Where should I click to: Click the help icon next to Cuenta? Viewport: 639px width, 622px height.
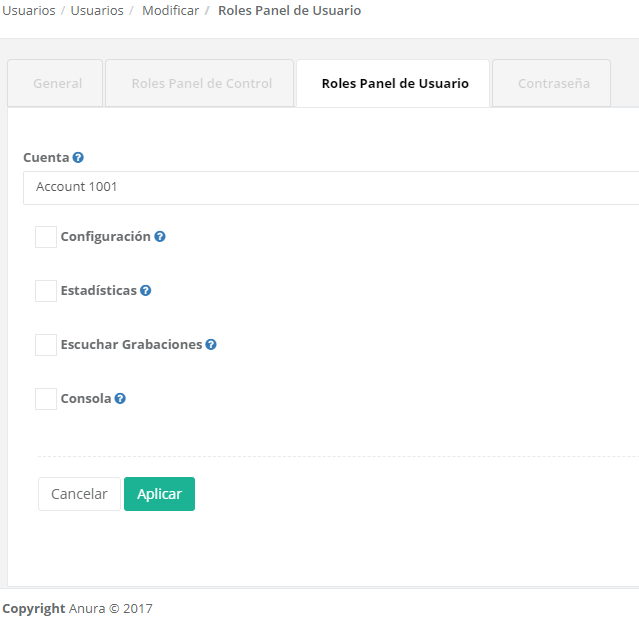(78, 157)
